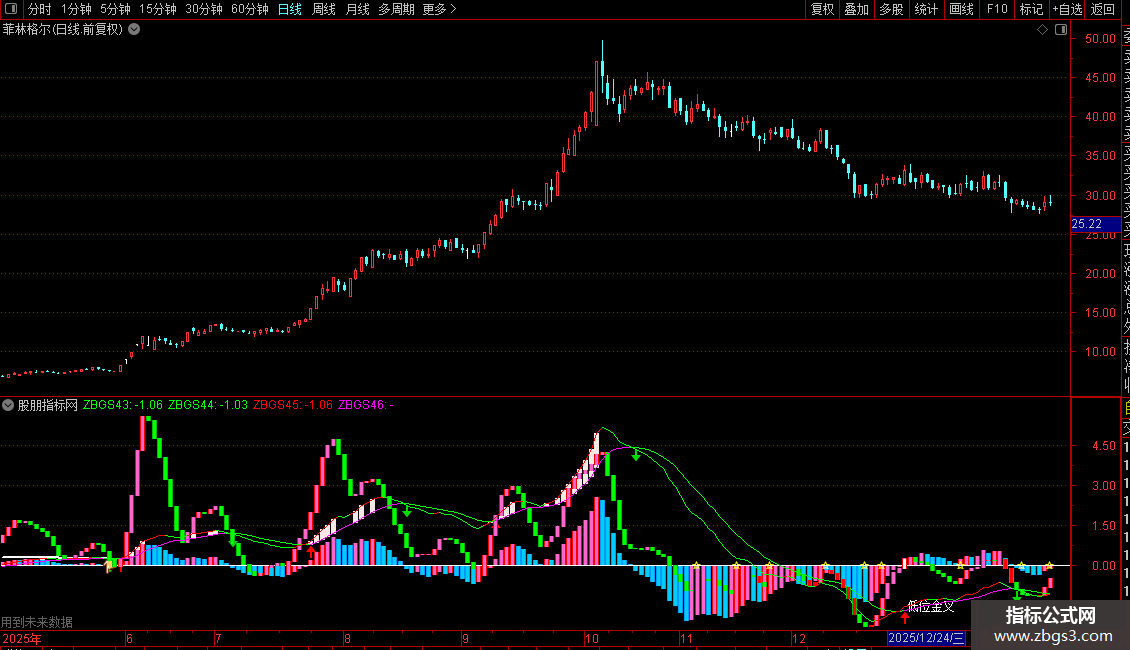
Task: Click the 用到未来数据 notice text
Action: (37, 622)
